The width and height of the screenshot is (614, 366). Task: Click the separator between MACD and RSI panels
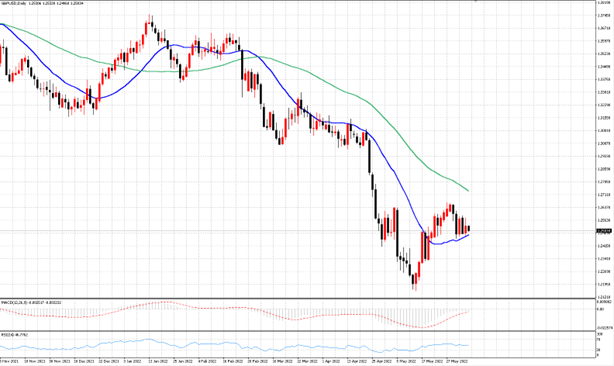click(298, 332)
